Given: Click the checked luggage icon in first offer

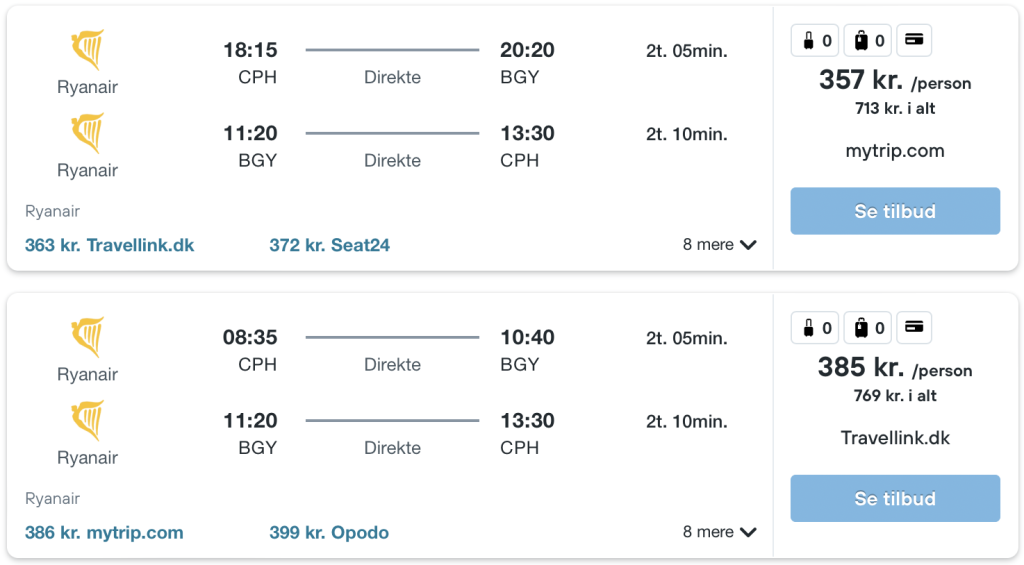Looking at the screenshot, I should point(868,40).
